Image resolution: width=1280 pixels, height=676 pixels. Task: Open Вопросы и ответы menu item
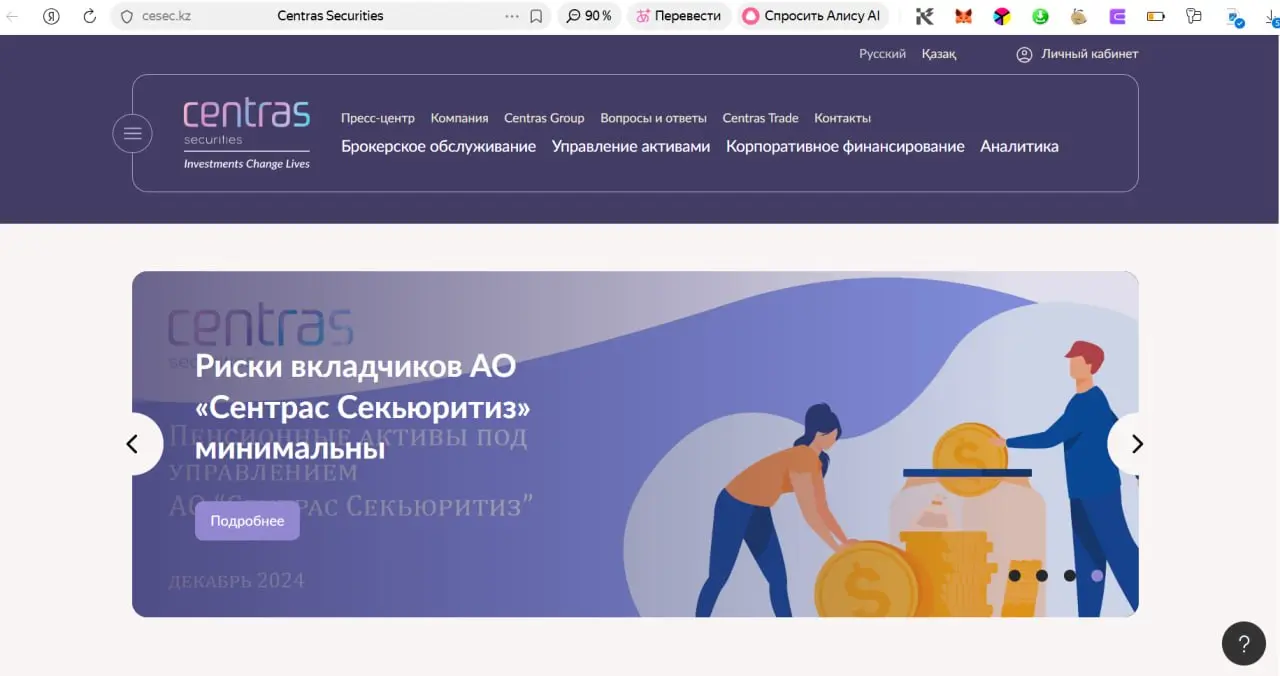653,118
